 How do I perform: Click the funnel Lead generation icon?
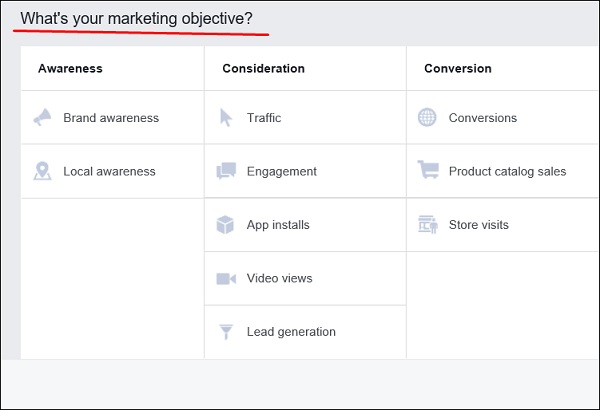[x=226, y=332]
